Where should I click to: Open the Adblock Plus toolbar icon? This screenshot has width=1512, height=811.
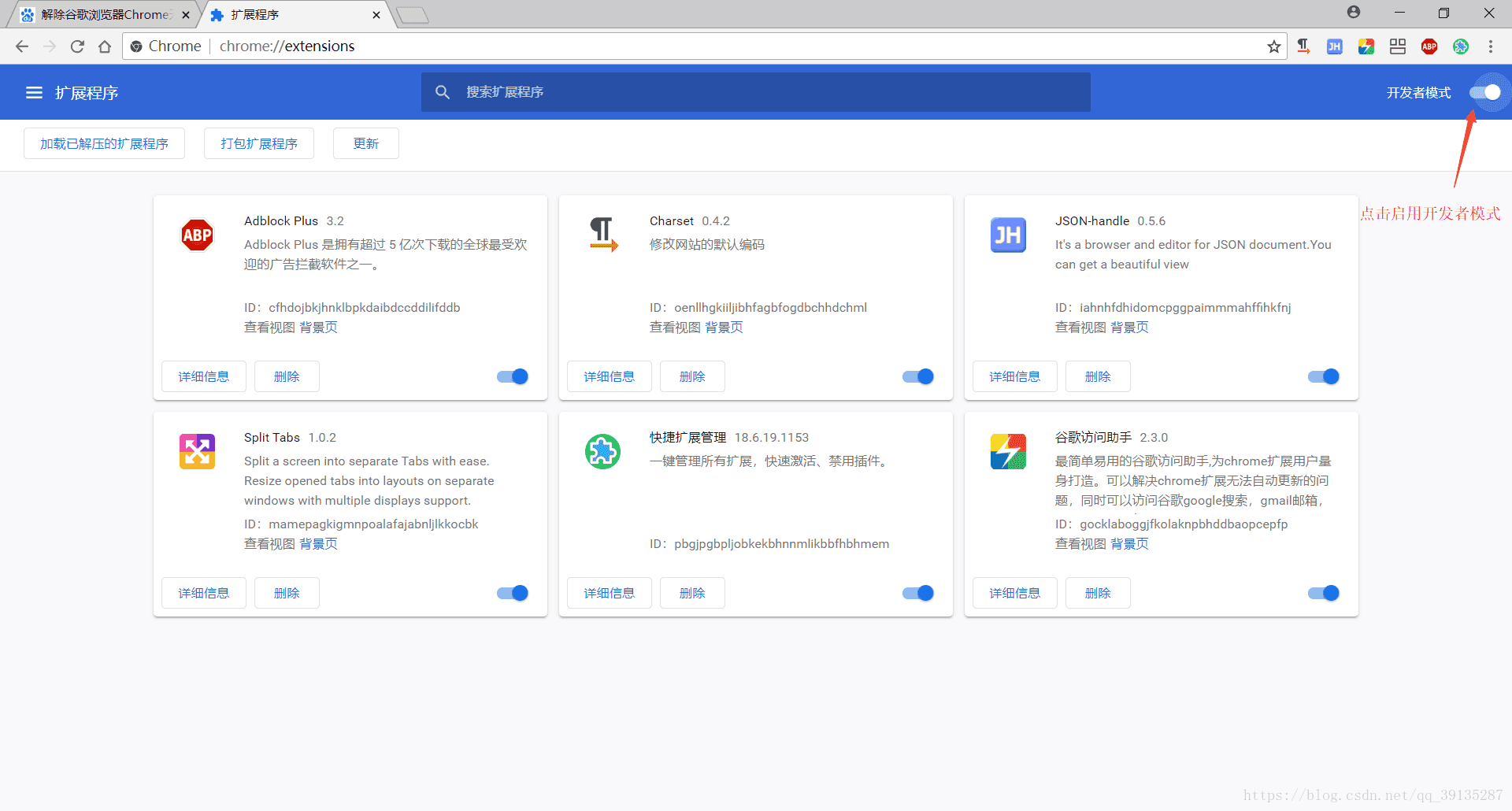pyautogui.click(x=1429, y=46)
